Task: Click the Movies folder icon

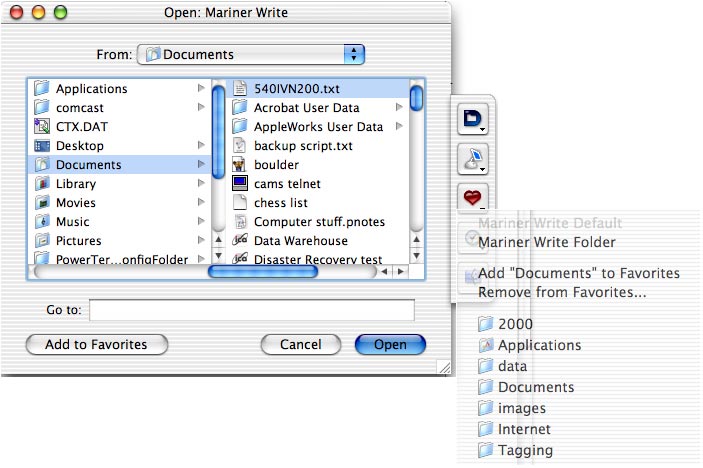Action: 42,203
